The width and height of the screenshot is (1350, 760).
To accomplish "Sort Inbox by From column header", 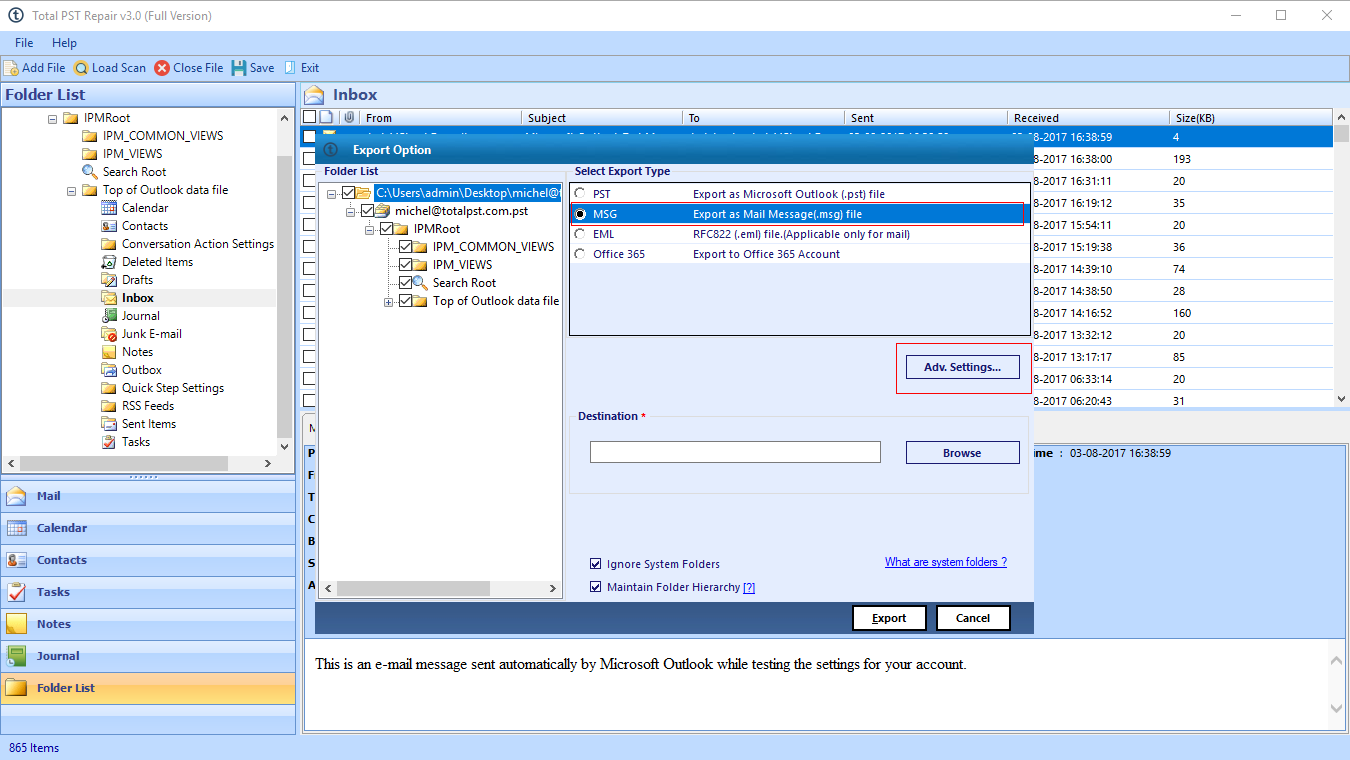I will tap(441, 118).
